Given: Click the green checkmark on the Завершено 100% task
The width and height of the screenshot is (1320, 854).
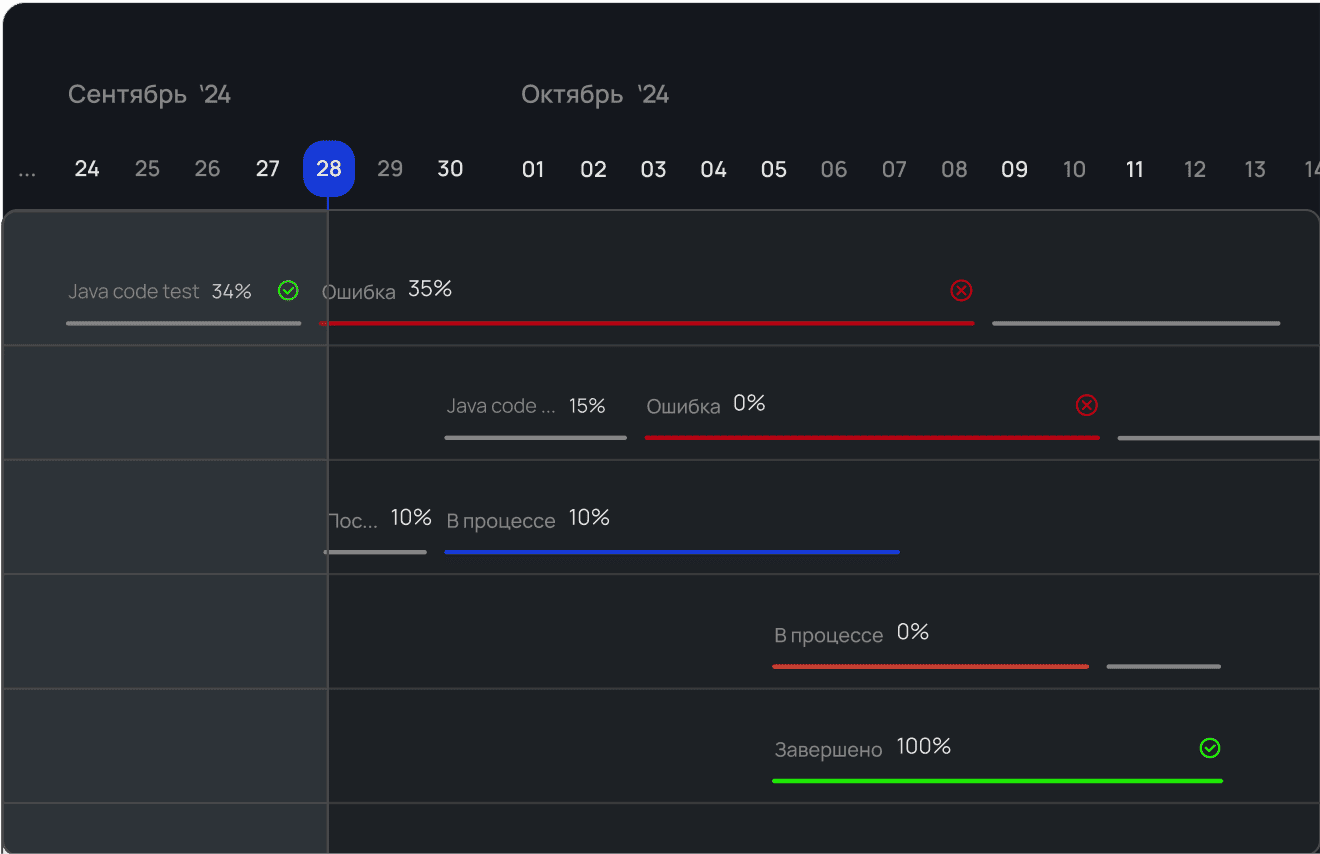Looking at the screenshot, I should click(1210, 748).
